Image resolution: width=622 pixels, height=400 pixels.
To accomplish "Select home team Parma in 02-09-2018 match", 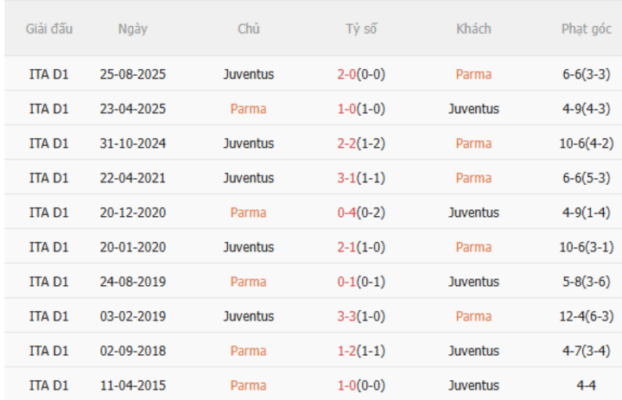I will point(248,351).
